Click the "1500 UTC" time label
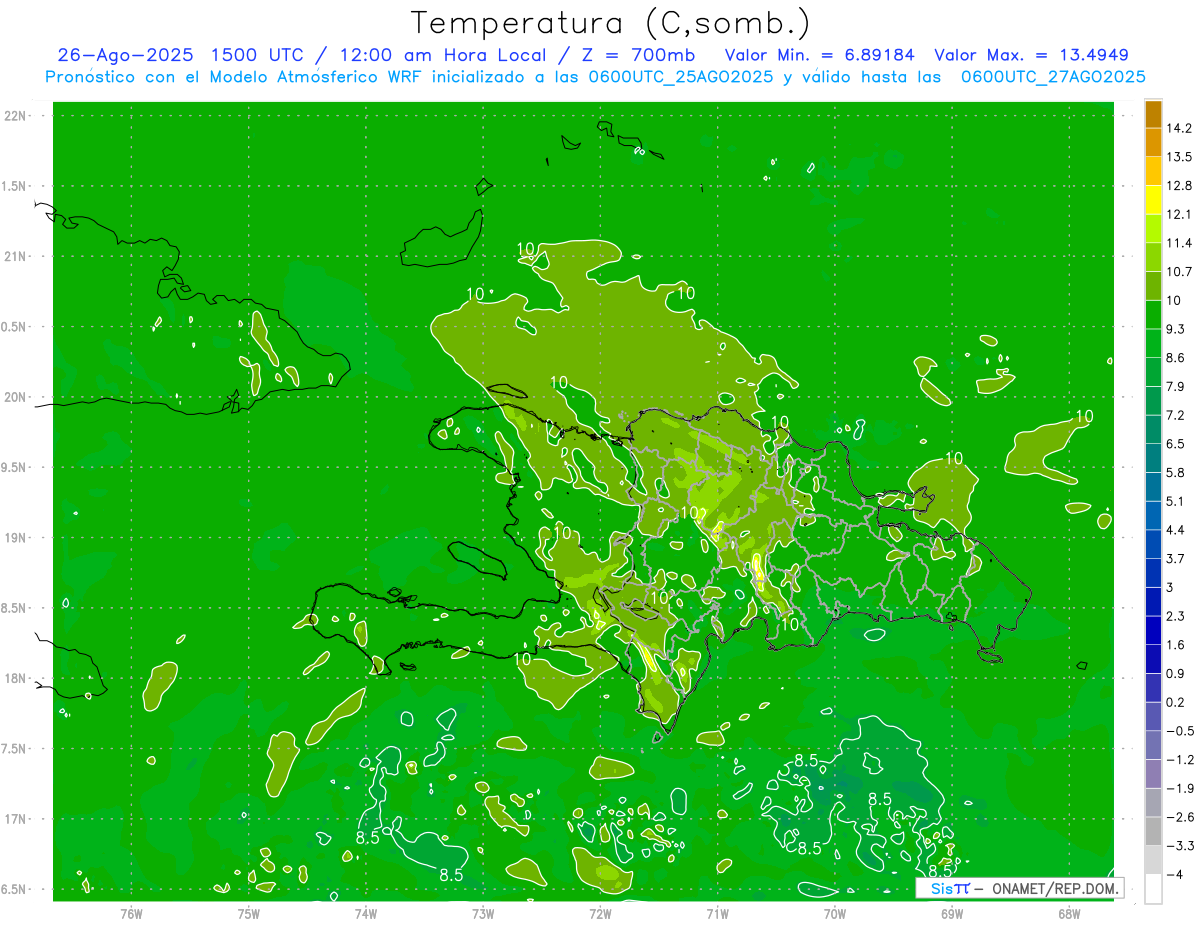Screen dimensions: 1200x927 point(257,55)
